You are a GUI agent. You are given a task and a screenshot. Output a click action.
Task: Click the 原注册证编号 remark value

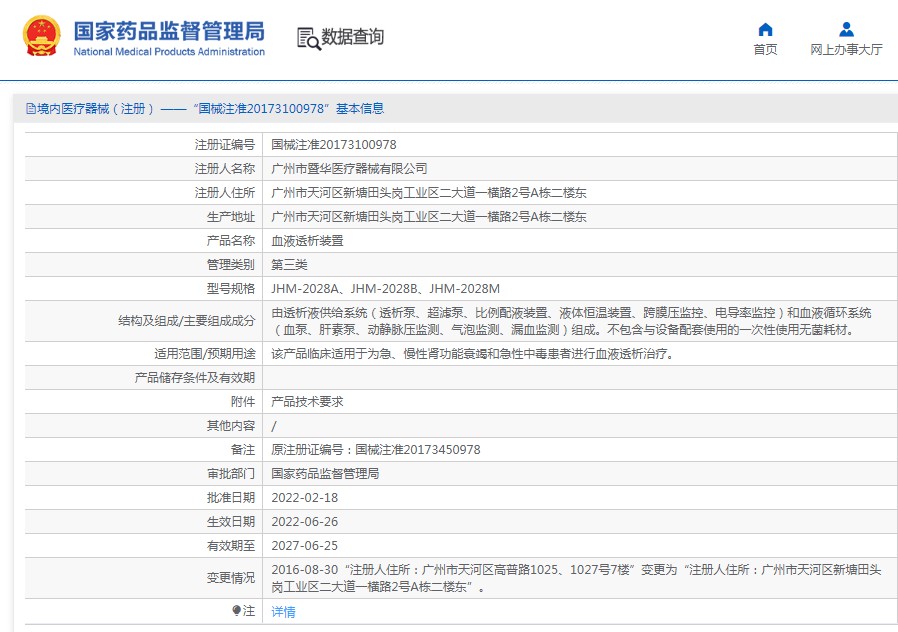click(x=376, y=450)
